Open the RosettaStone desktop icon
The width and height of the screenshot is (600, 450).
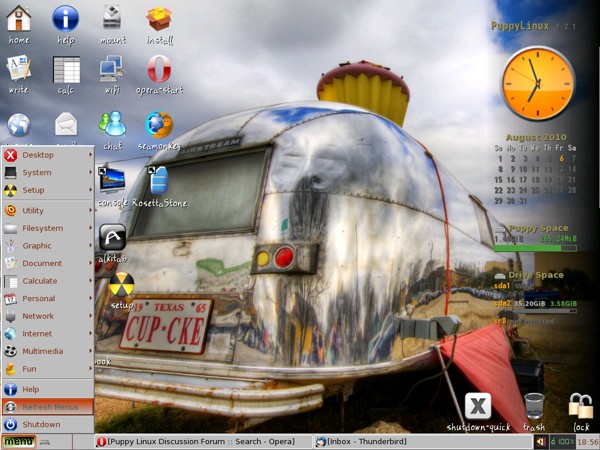click(158, 180)
